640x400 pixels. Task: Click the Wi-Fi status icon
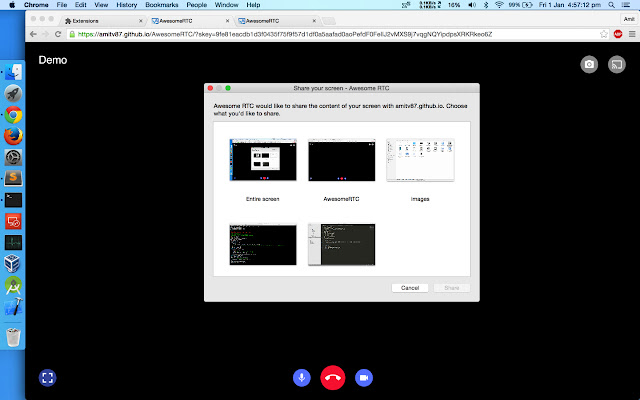pos(499,5)
